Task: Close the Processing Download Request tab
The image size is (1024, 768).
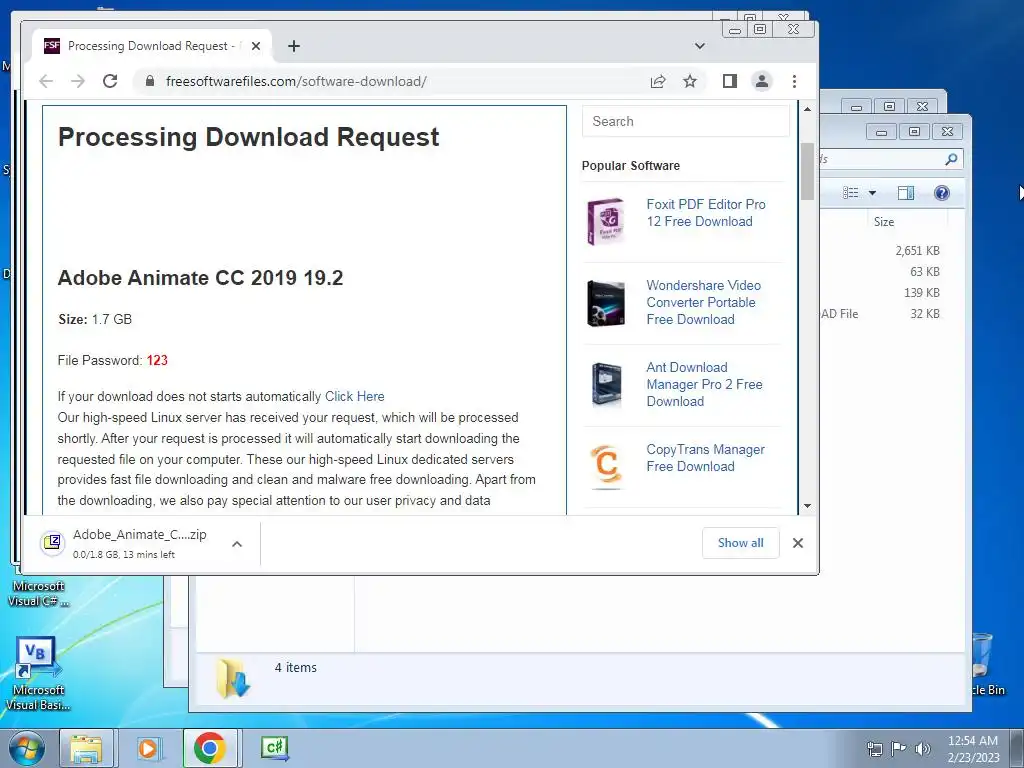Action: 256,46
